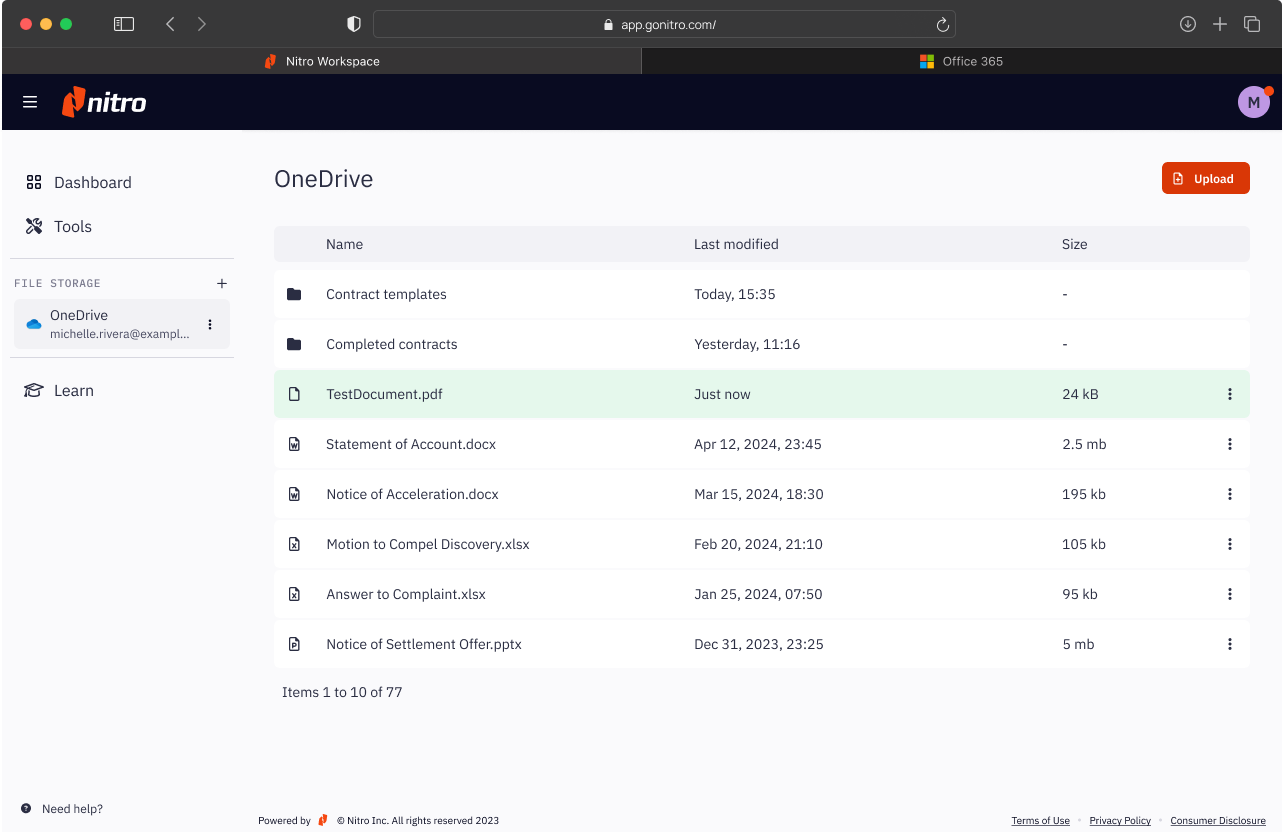Switch to the Office 365 browser tab

(961, 61)
